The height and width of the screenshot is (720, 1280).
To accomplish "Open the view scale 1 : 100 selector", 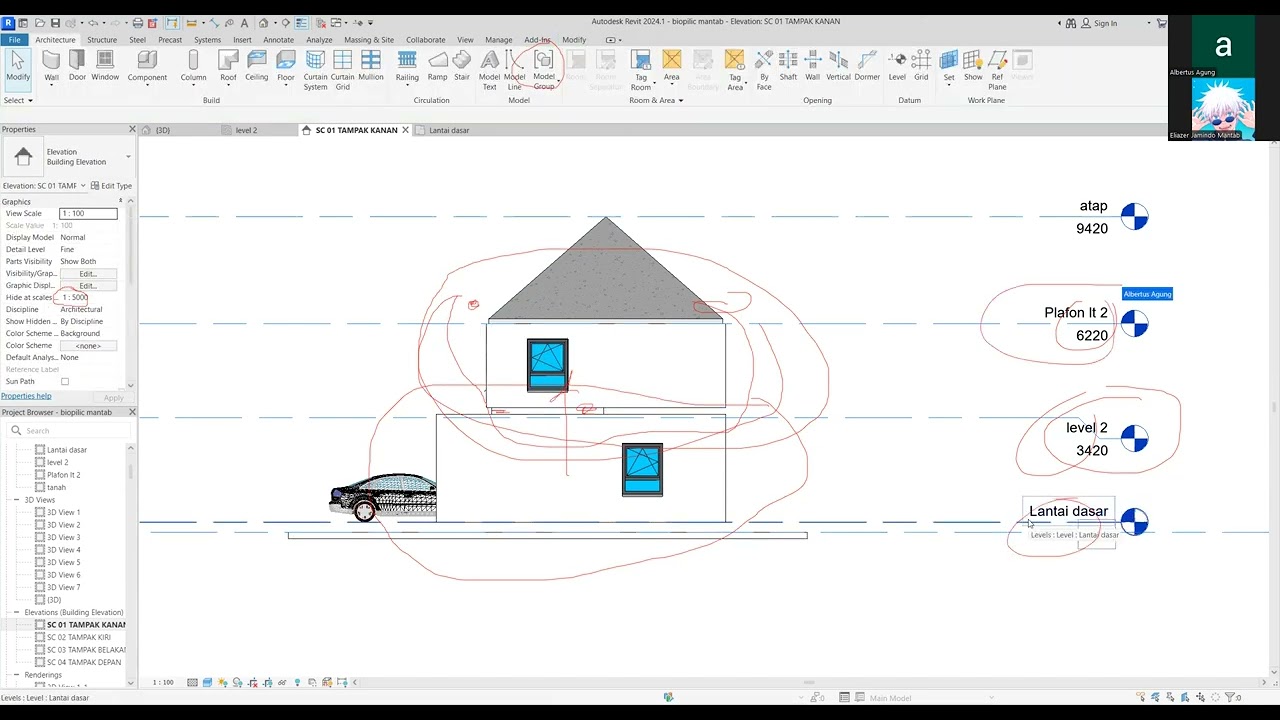I will click(163, 683).
